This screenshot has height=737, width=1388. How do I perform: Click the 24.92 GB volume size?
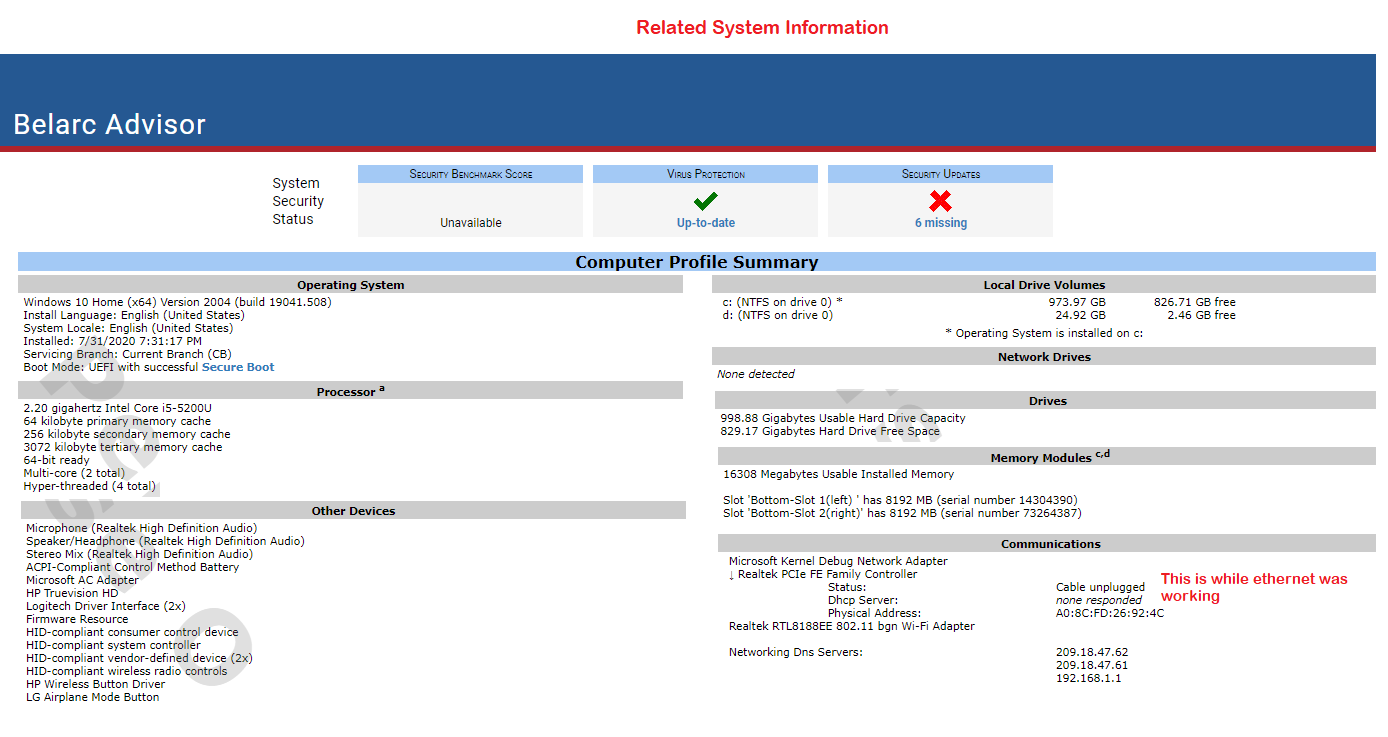point(1080,315)
